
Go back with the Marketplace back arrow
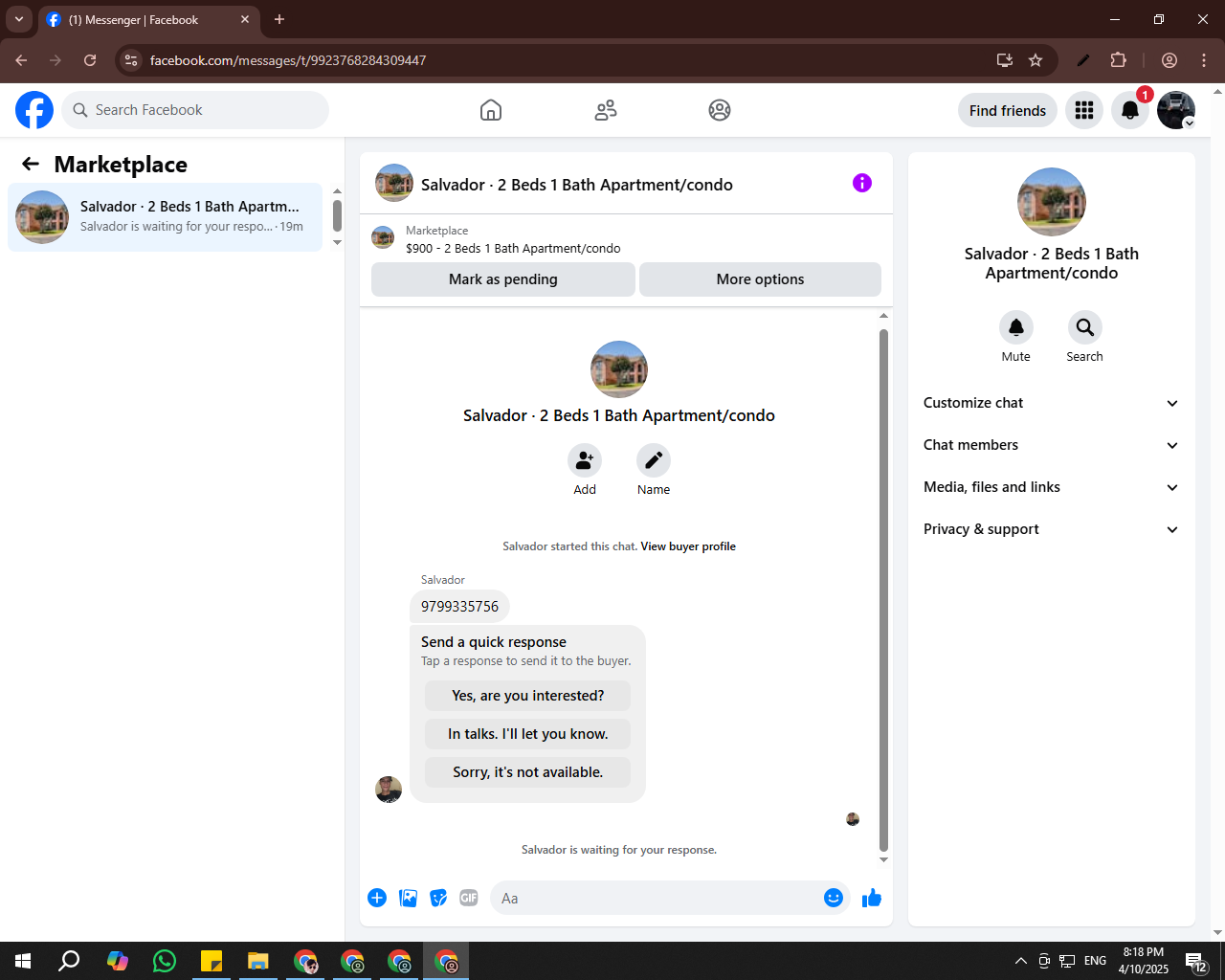pyautogui.click(x=31, y=164)
